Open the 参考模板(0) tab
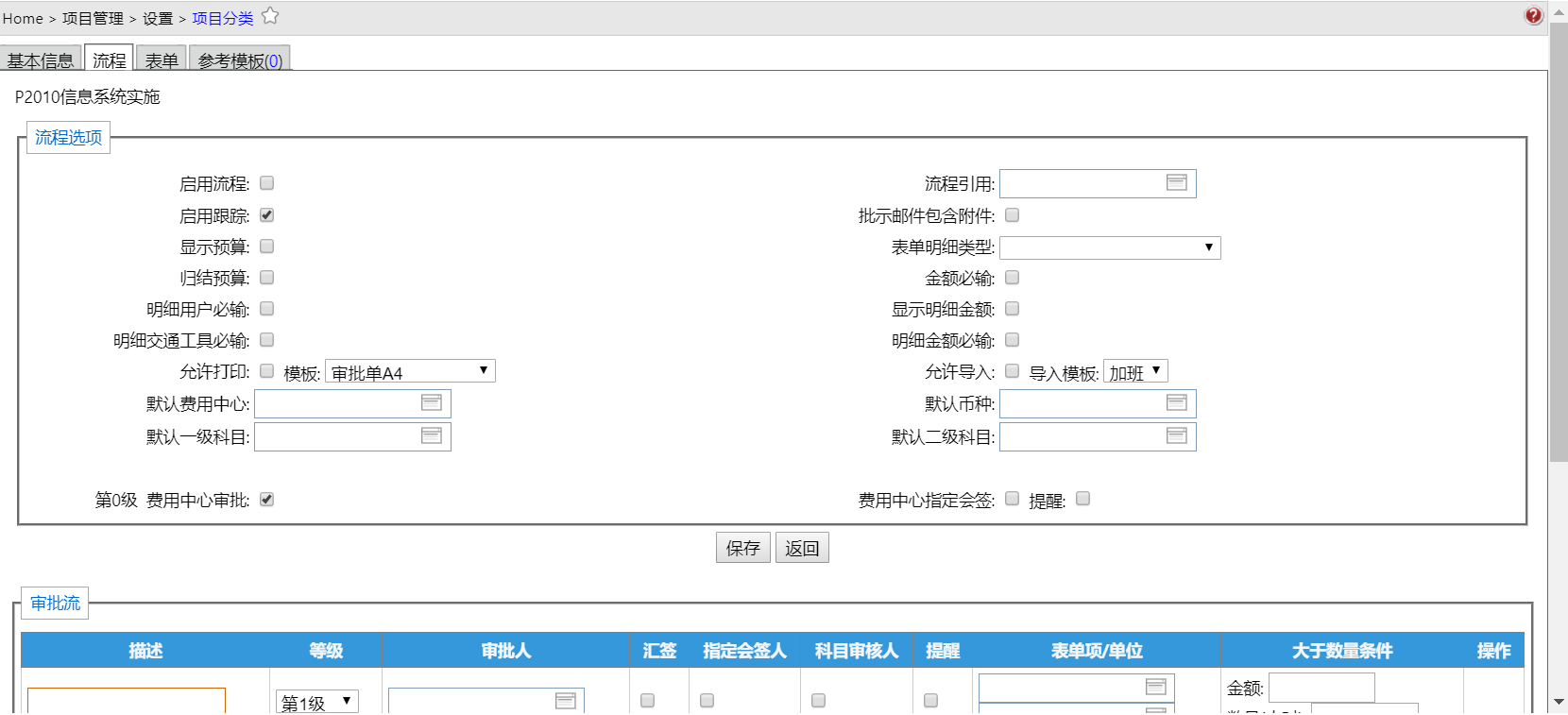Viewport: 1568px width, 715px height. pyautogui.click(x=240, y=60)
